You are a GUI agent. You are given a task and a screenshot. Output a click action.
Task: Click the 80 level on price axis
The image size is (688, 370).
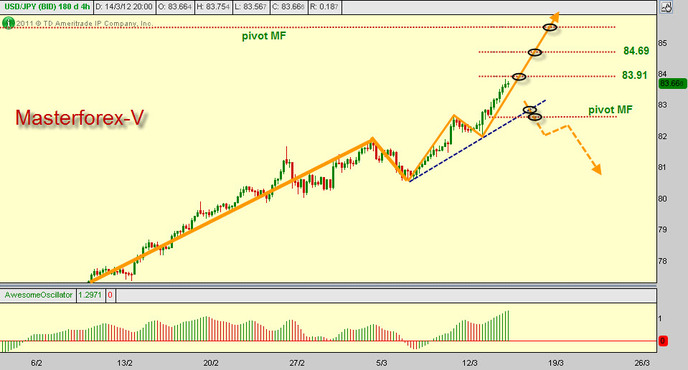[663, 198]
